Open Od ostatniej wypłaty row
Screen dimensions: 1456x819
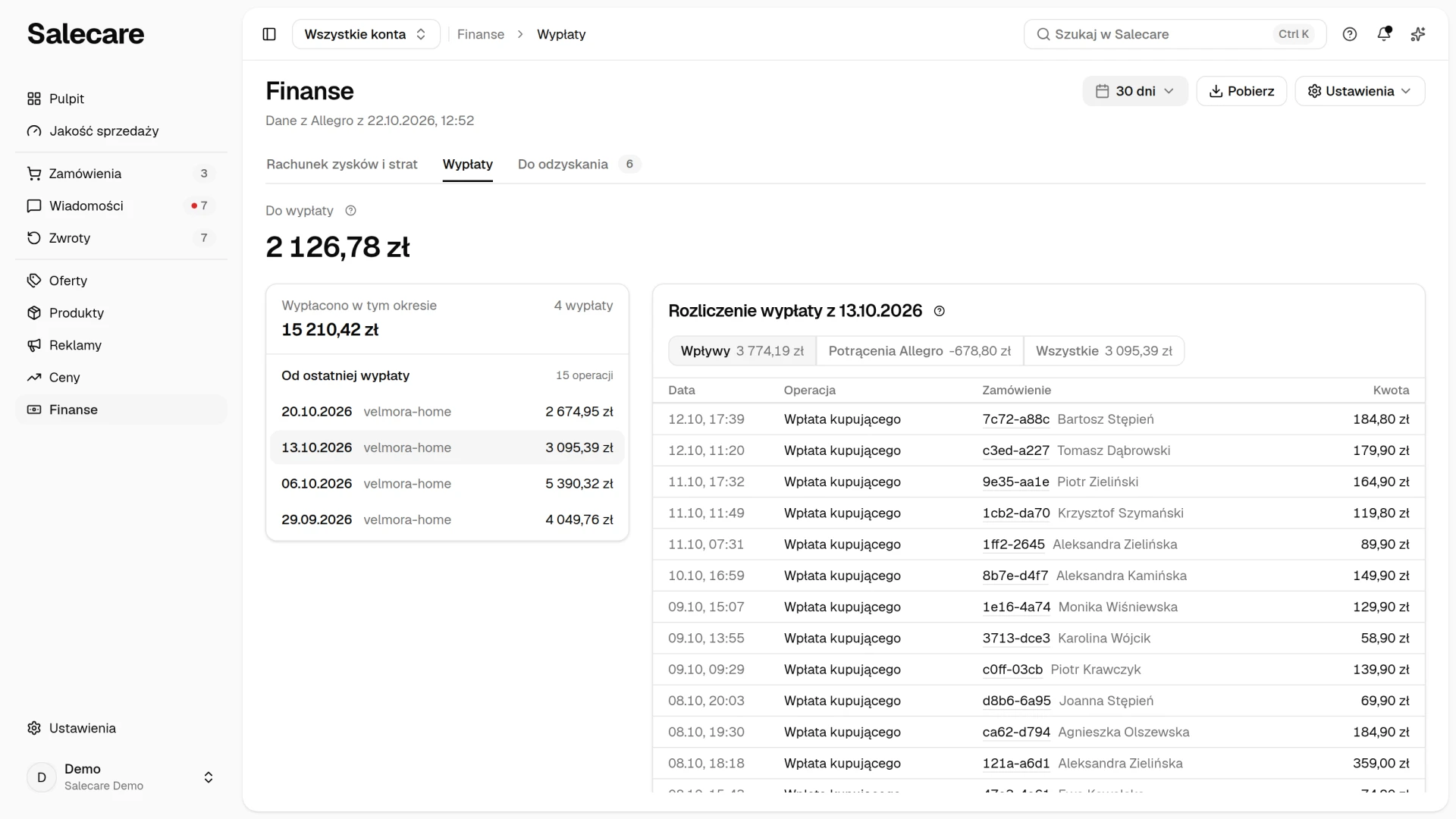pyautogui.click(x=447, y=375)
